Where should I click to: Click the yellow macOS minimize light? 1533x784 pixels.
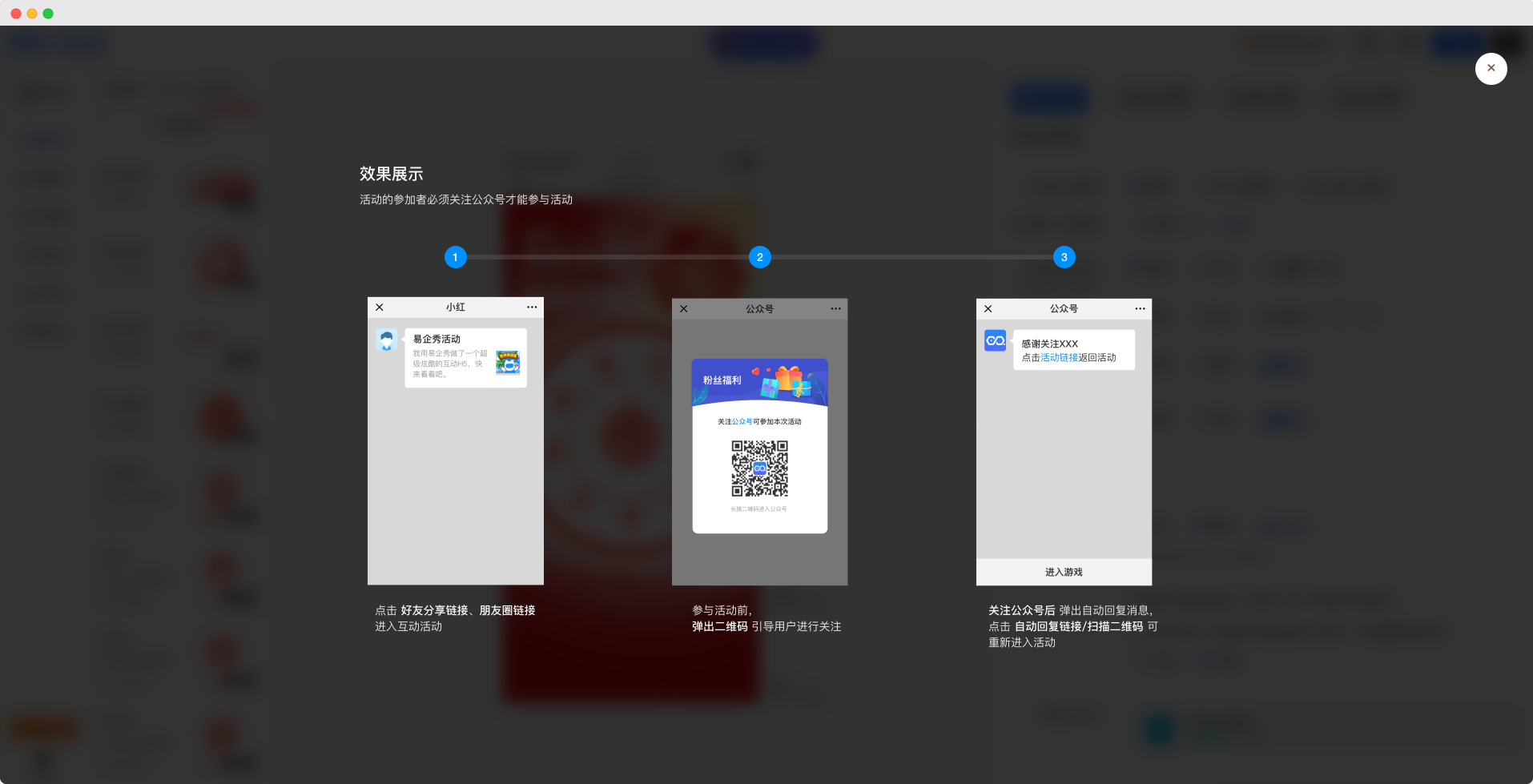tap(32, 14)
